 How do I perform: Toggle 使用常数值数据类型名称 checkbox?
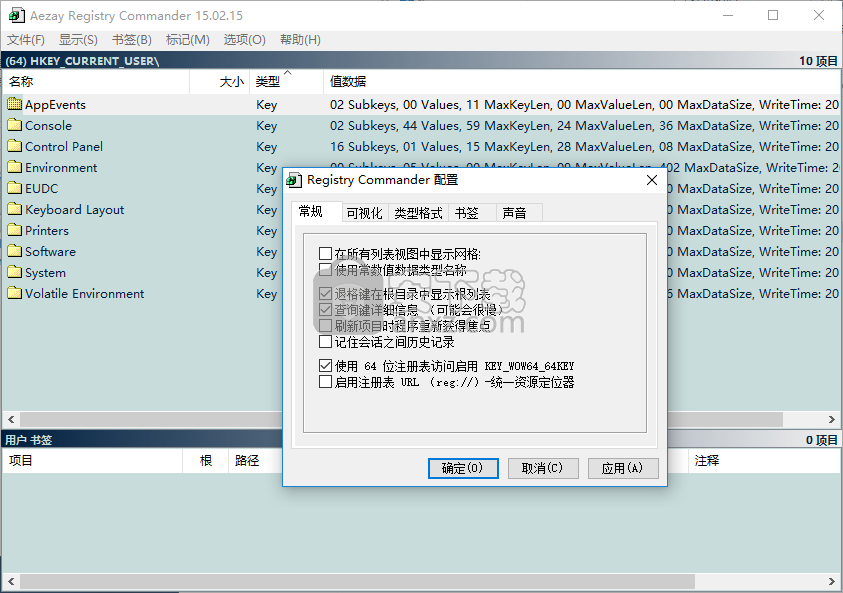point(325,269)
